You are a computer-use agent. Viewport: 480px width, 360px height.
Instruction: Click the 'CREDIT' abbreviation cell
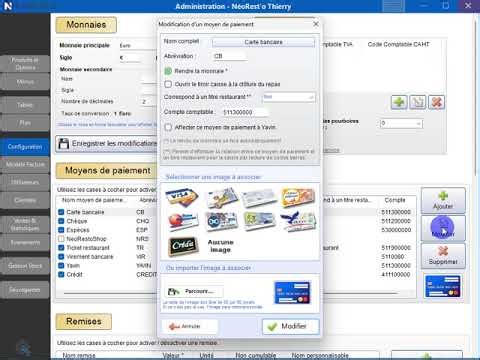(146, 275)
